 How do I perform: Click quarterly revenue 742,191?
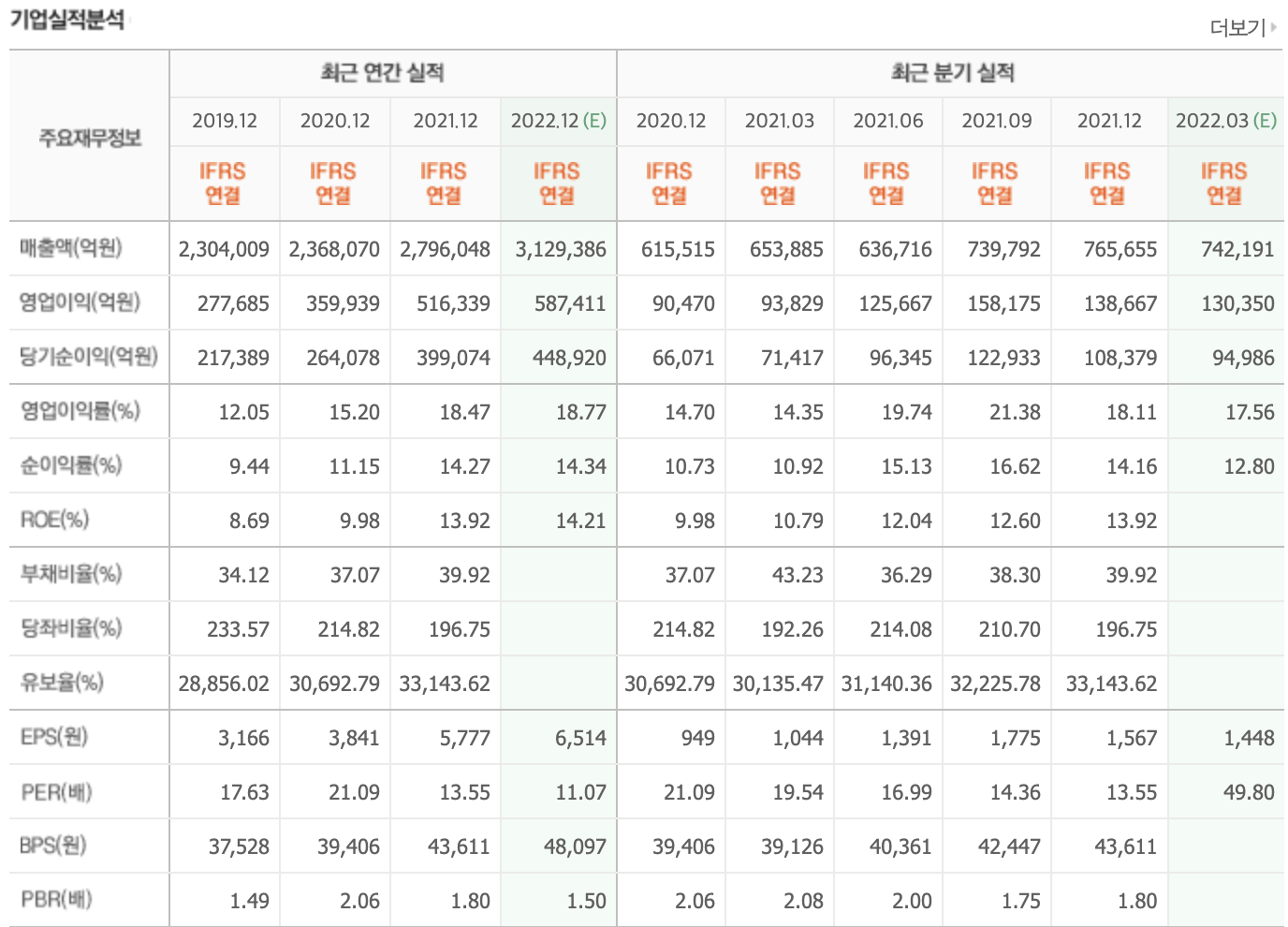click(1237, 250)
